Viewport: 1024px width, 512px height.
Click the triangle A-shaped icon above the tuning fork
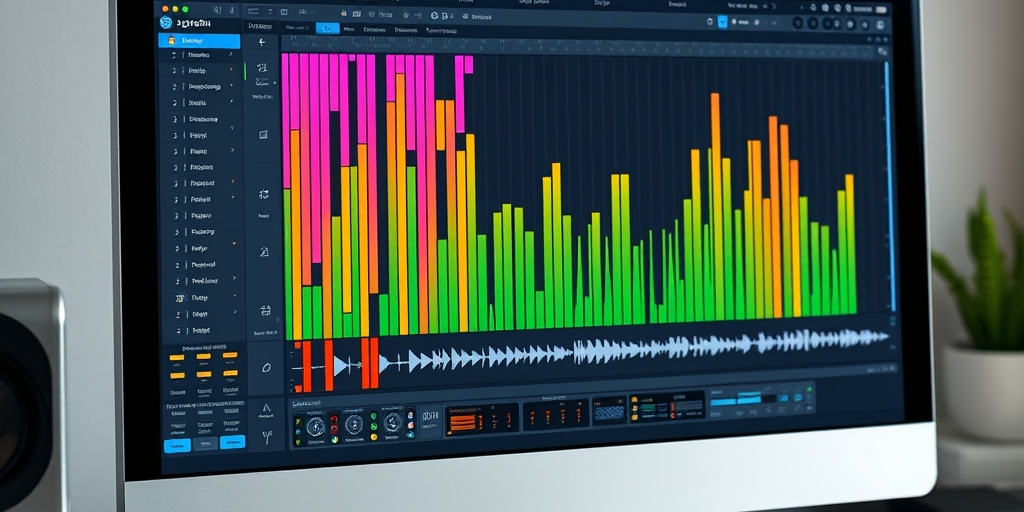(266, 407)
